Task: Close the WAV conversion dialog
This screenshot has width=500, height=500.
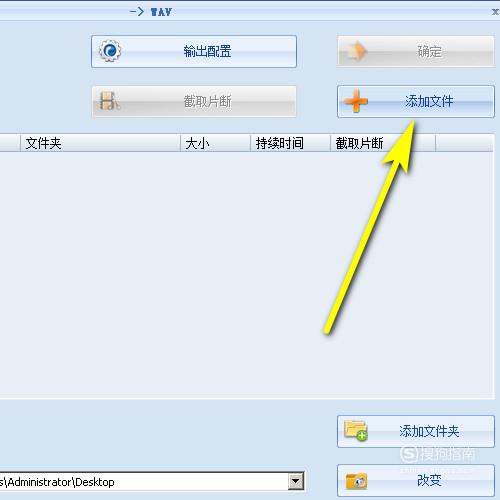Action: (495, 12)
